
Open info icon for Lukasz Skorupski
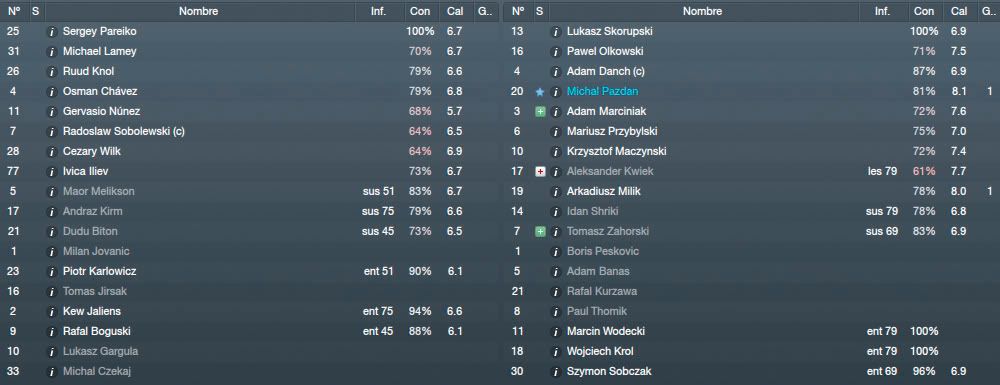pyautogui.click(x=556, y=31)
